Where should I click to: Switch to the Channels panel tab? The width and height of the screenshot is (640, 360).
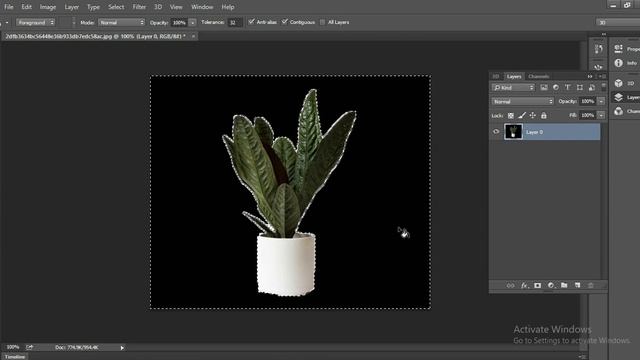pyautogui.click(x=539, y=76)
